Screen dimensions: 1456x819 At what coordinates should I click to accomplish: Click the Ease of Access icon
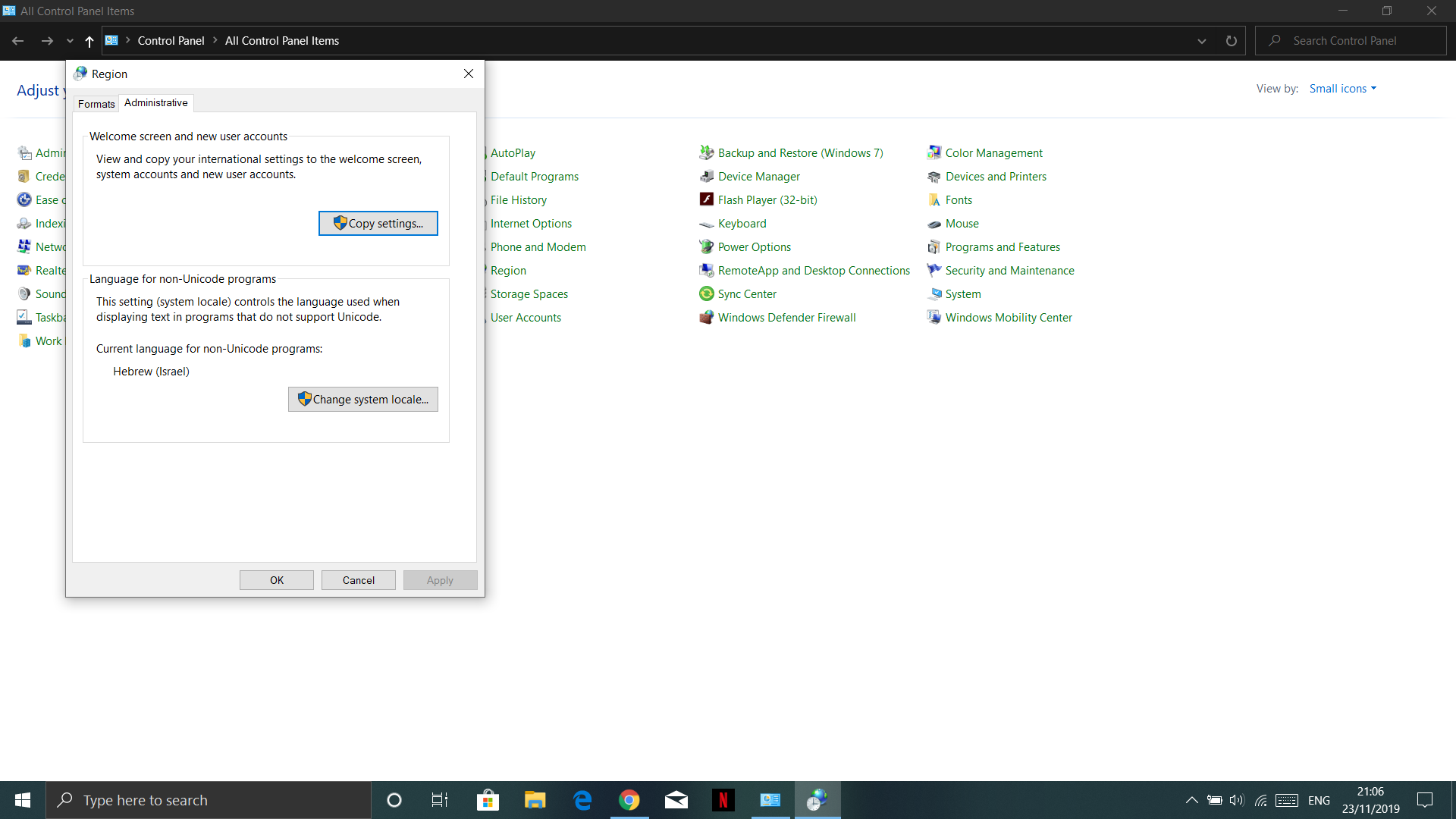[24, 199]
